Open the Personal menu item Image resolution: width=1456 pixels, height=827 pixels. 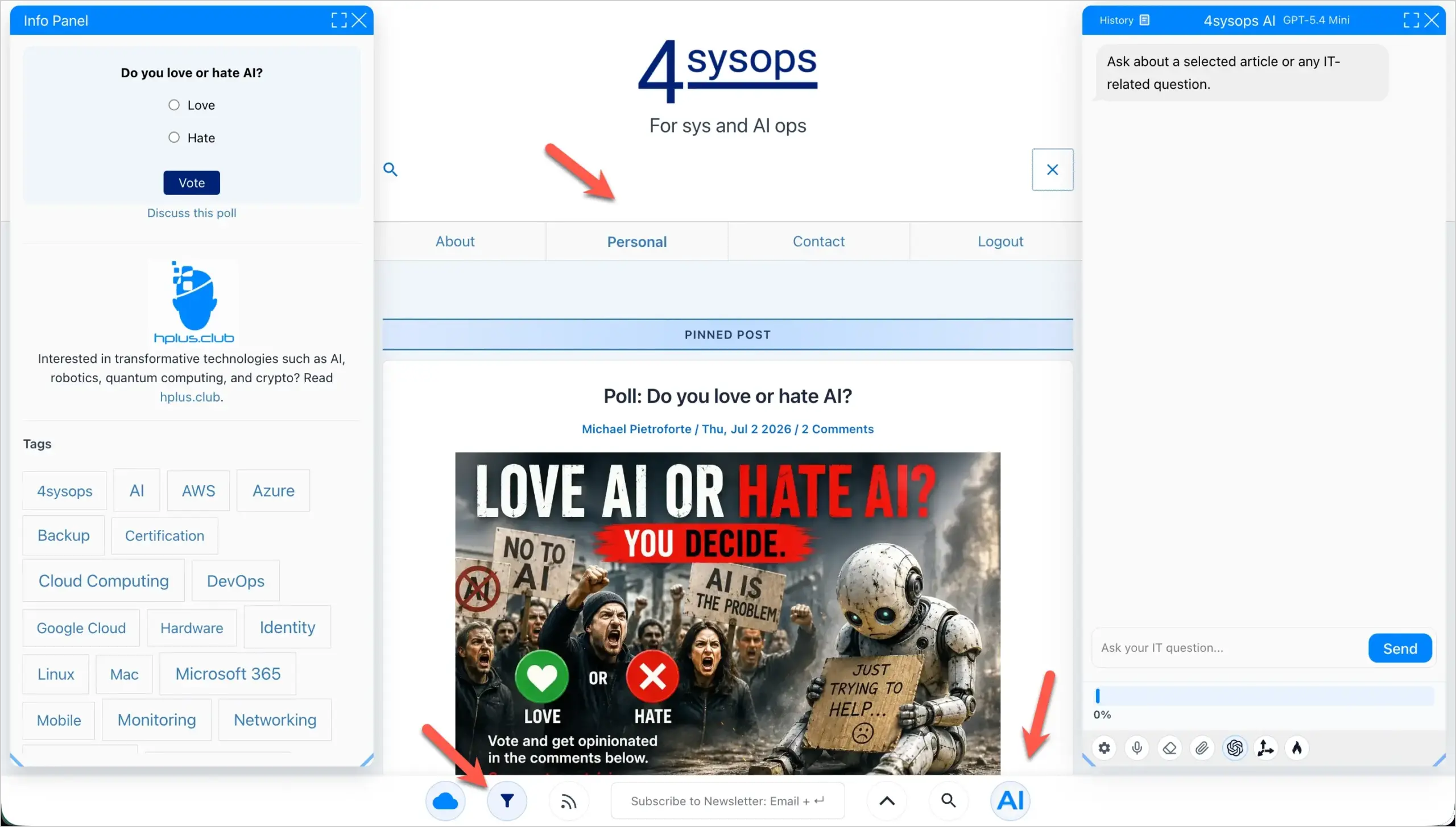[x=636, y=242]
